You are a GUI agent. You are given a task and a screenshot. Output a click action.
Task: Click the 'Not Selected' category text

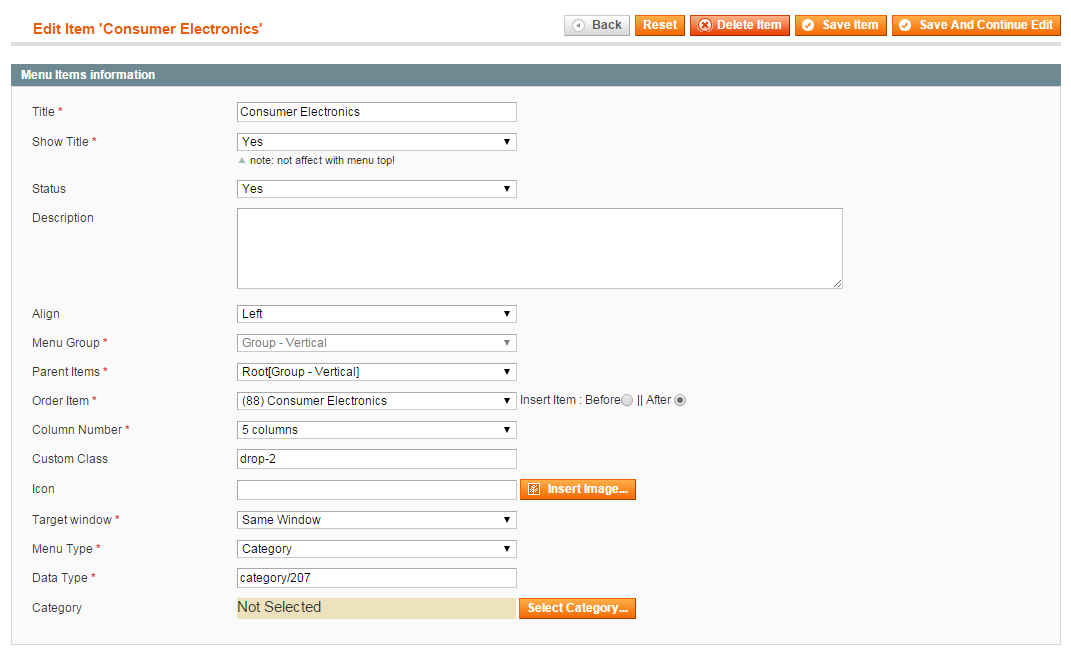[279, 607]
